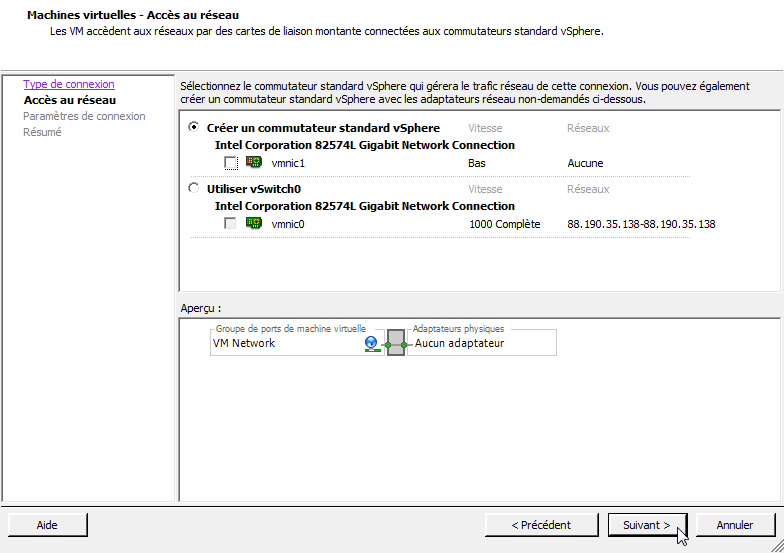The image size is (784, 553).
Task: Click vmnic1 adapter name
Action: (x=288, y=163)
